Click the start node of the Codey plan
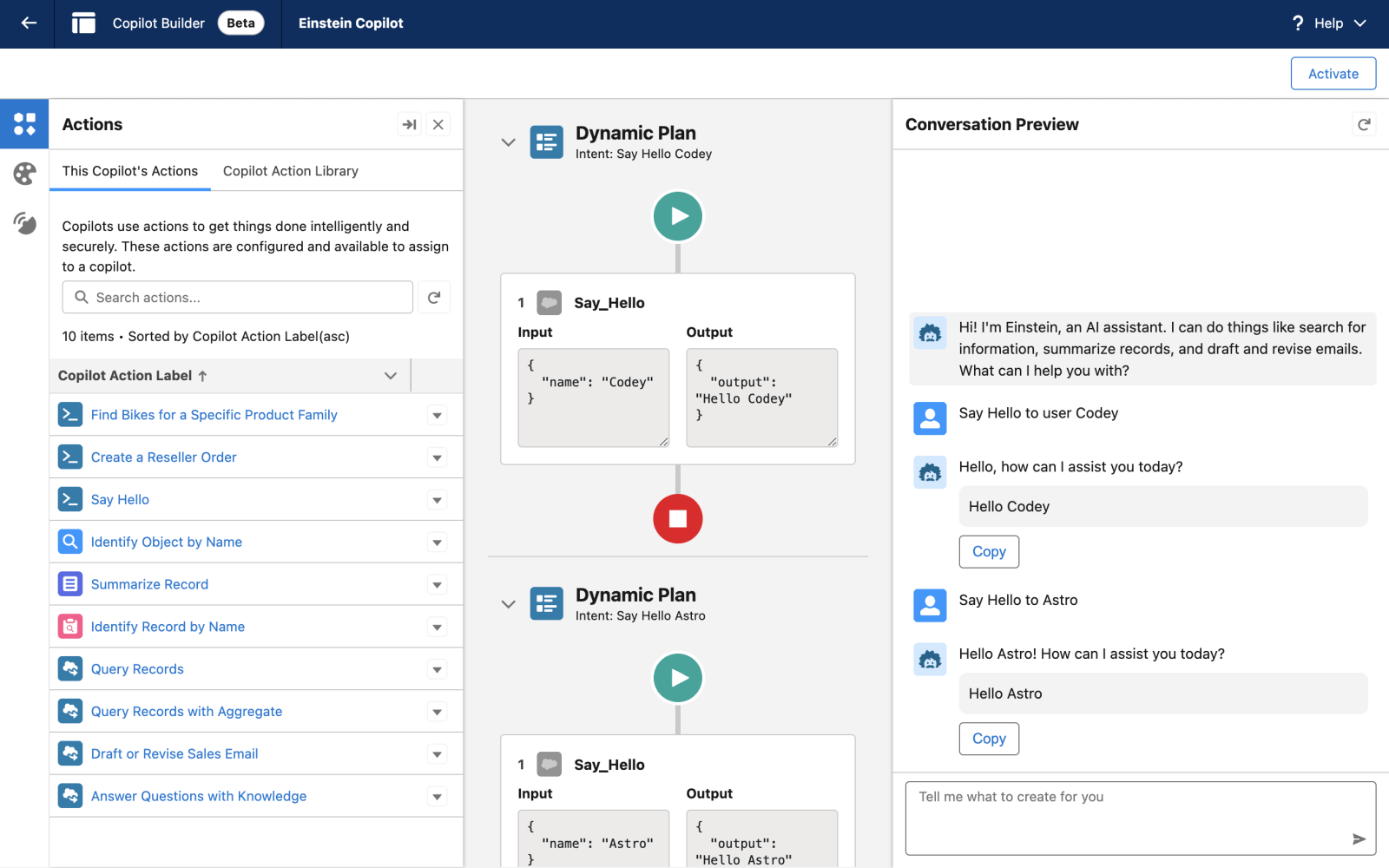The height and width of the screenshot is (868, 1389). 678,216
